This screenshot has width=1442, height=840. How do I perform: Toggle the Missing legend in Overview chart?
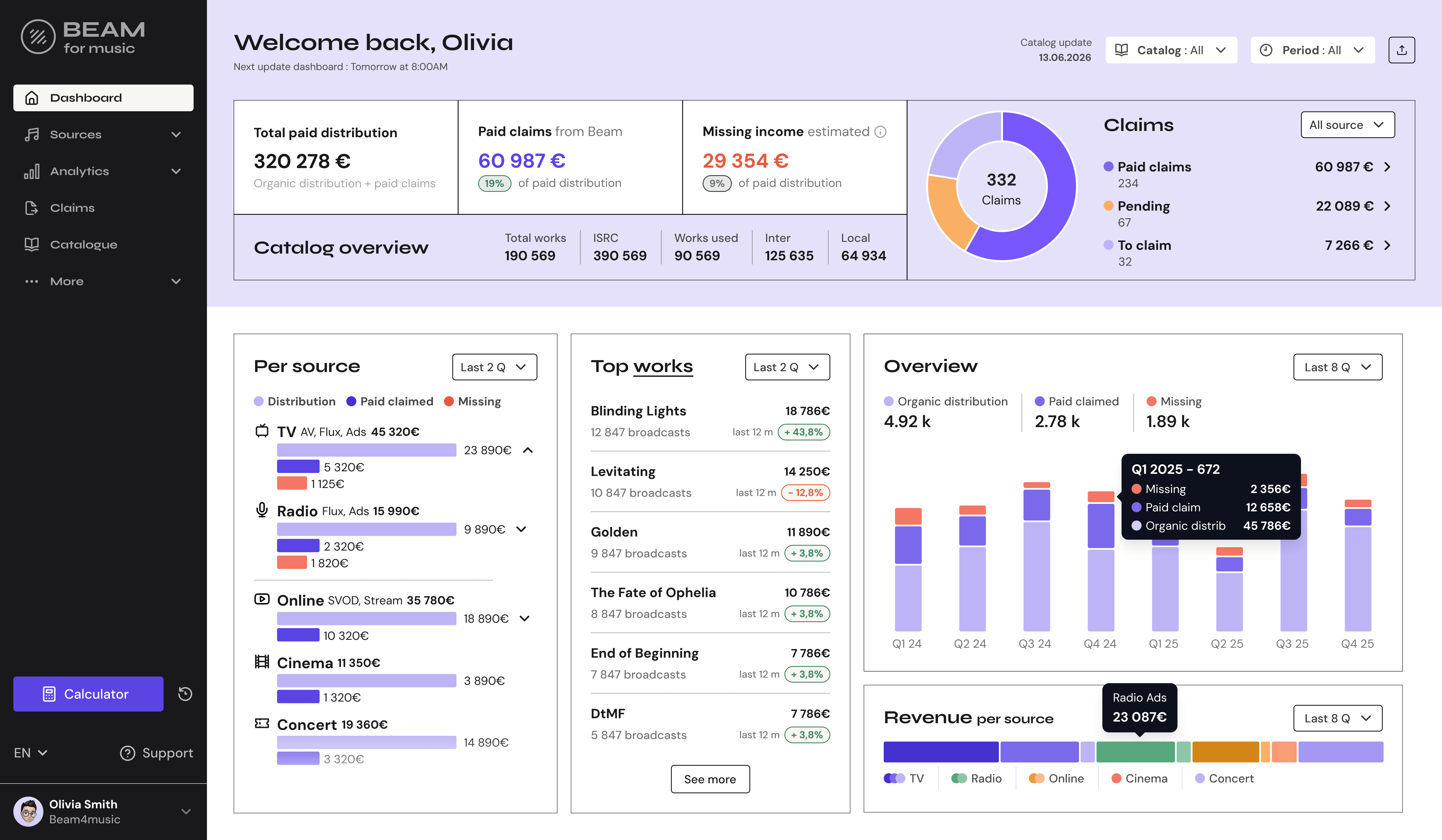(1174, 402)
